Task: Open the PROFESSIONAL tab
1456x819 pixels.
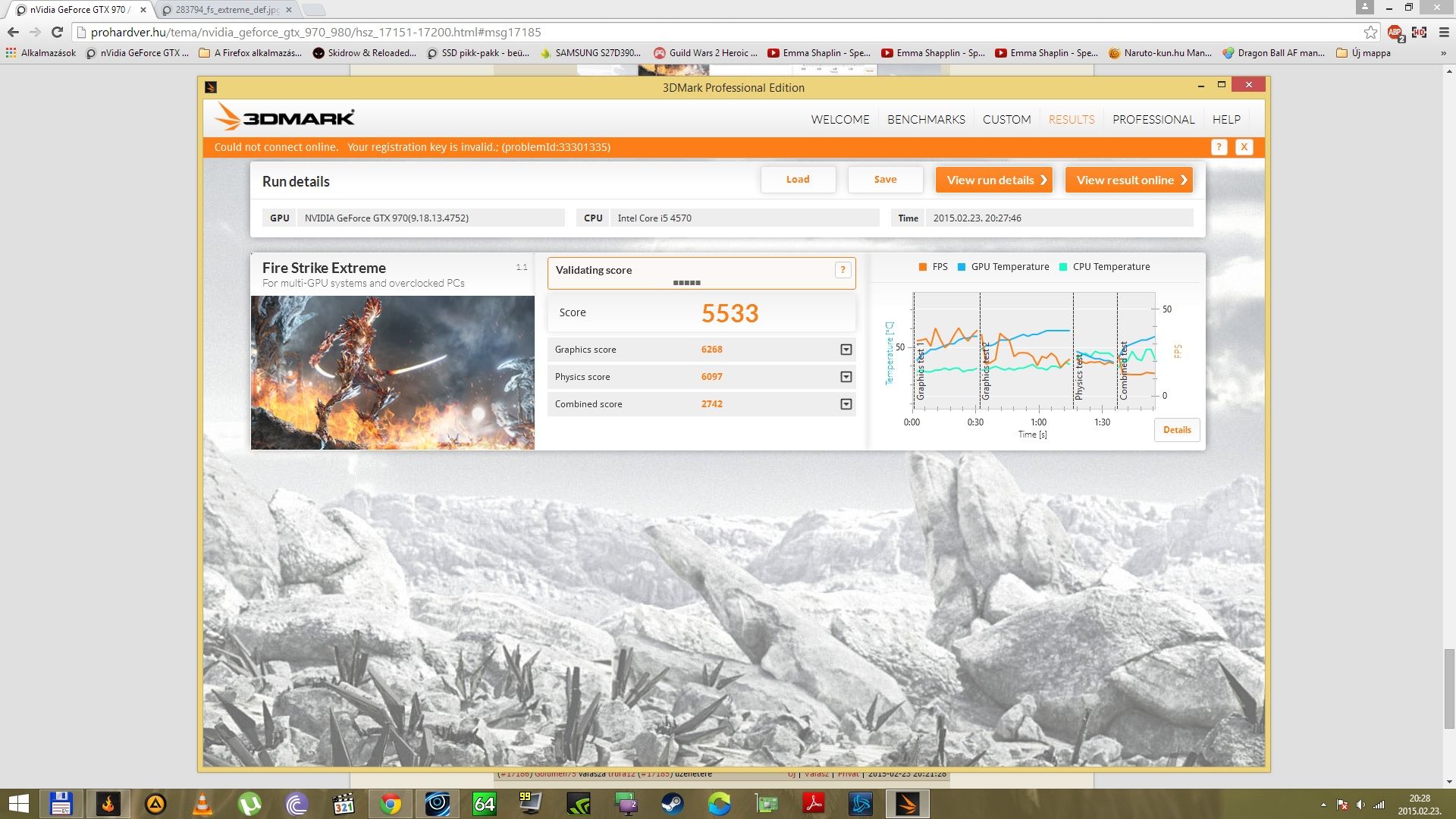Action: coord(1153,120)
